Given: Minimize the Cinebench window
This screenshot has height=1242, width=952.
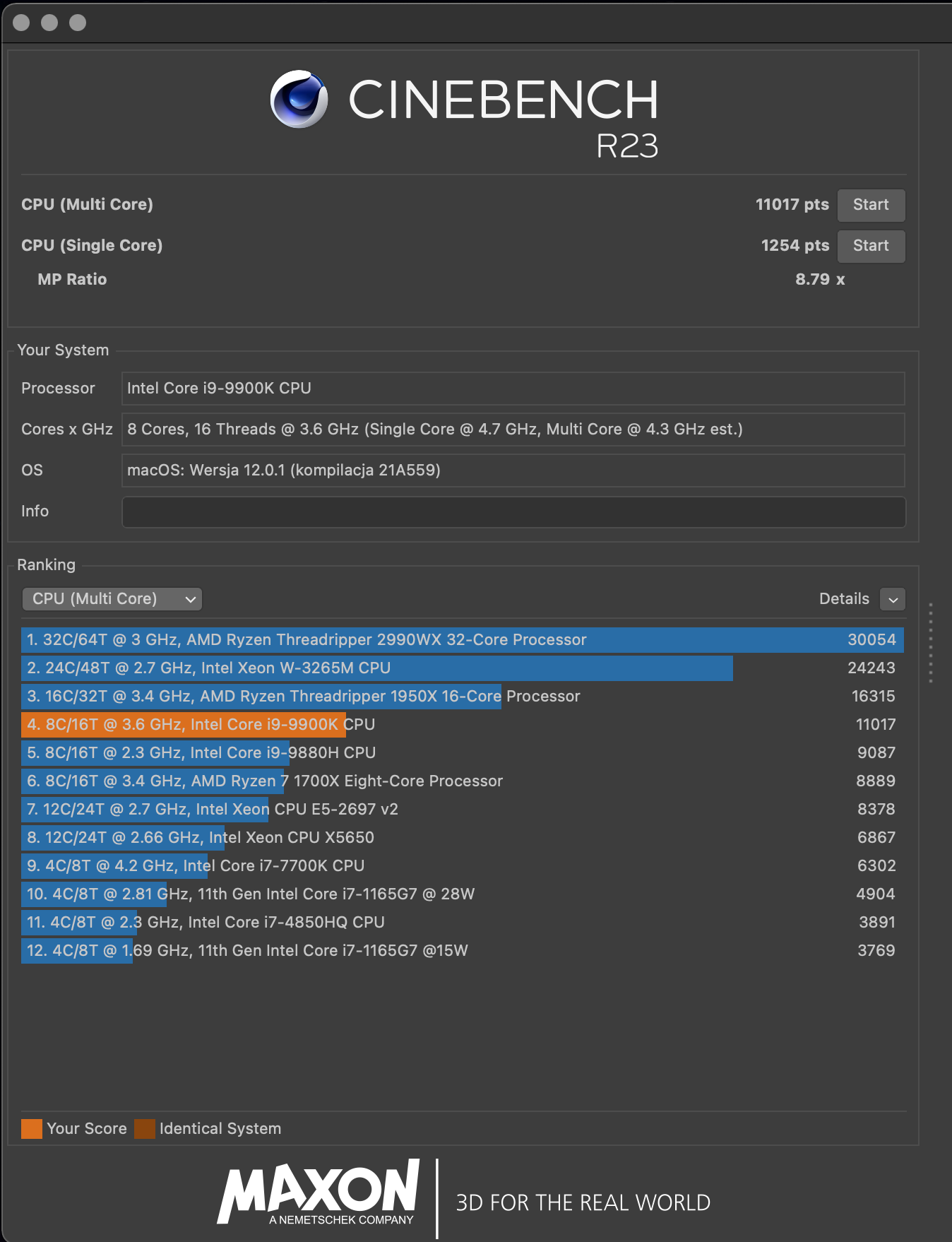Looking at the screenshot, I should pos(49,23).
